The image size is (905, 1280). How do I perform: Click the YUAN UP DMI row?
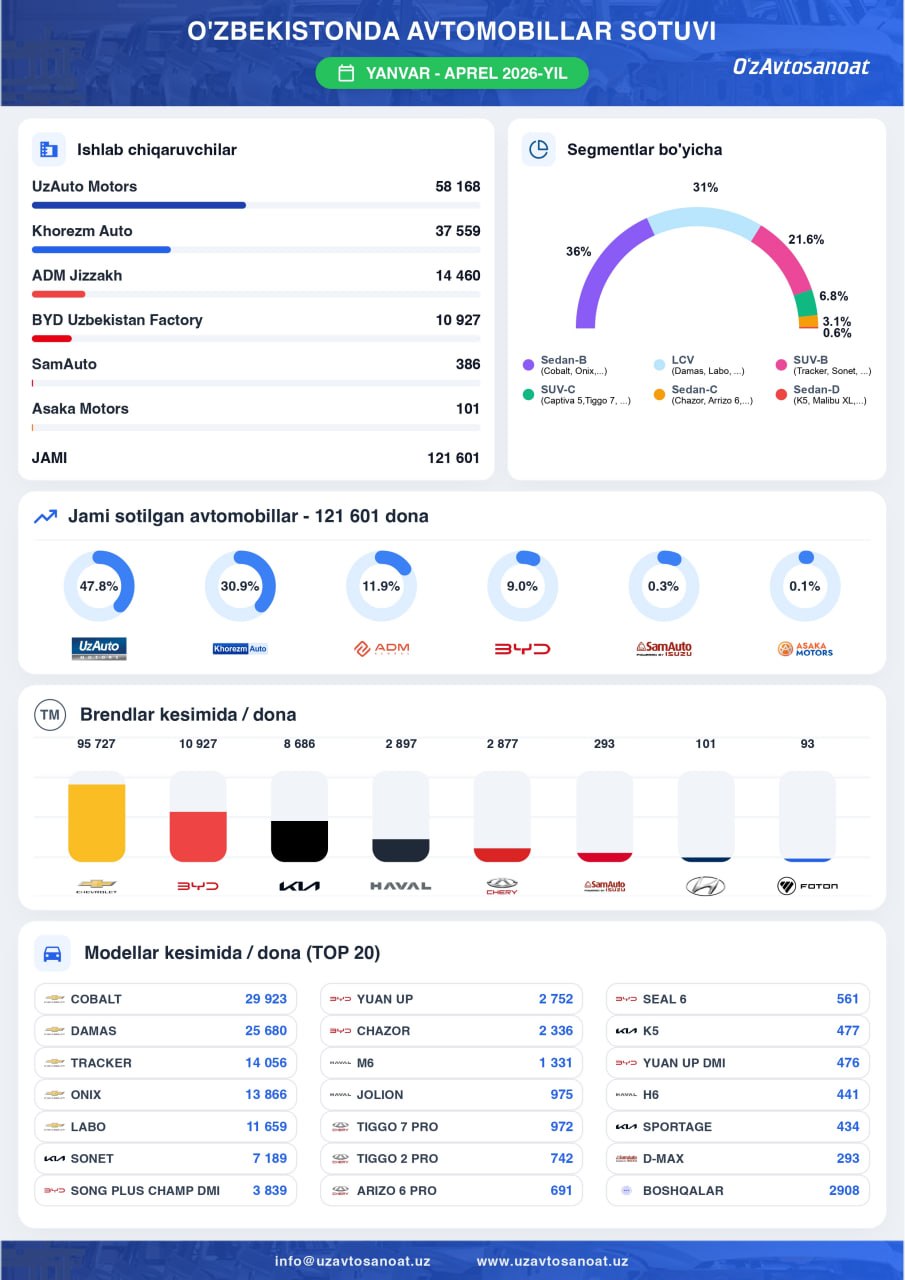[738, 1063]
